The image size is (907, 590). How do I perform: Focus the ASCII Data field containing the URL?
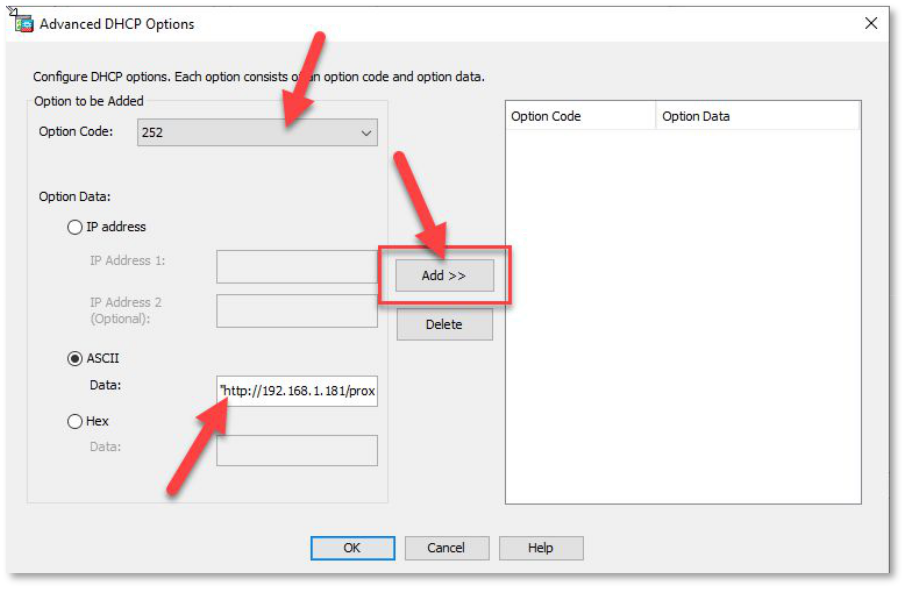pyautogui.click(x=296, y=391)
